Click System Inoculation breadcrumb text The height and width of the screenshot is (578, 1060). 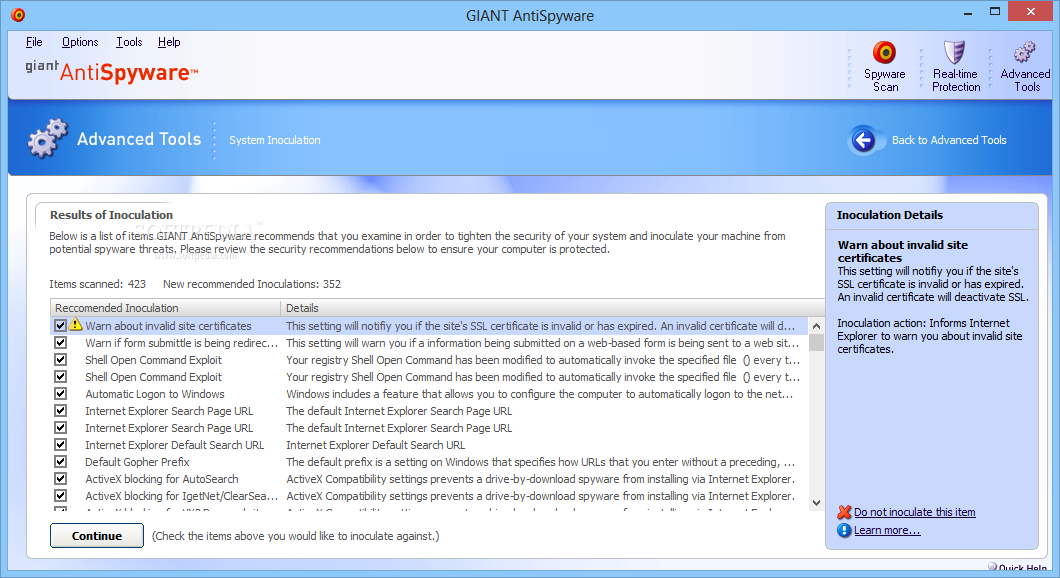tap(274, 140)
